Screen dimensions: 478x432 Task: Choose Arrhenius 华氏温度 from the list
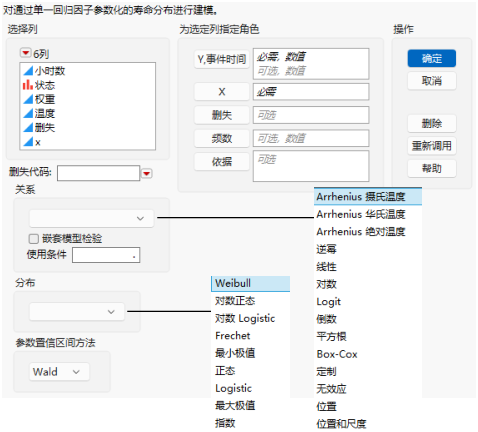point(368,214)
